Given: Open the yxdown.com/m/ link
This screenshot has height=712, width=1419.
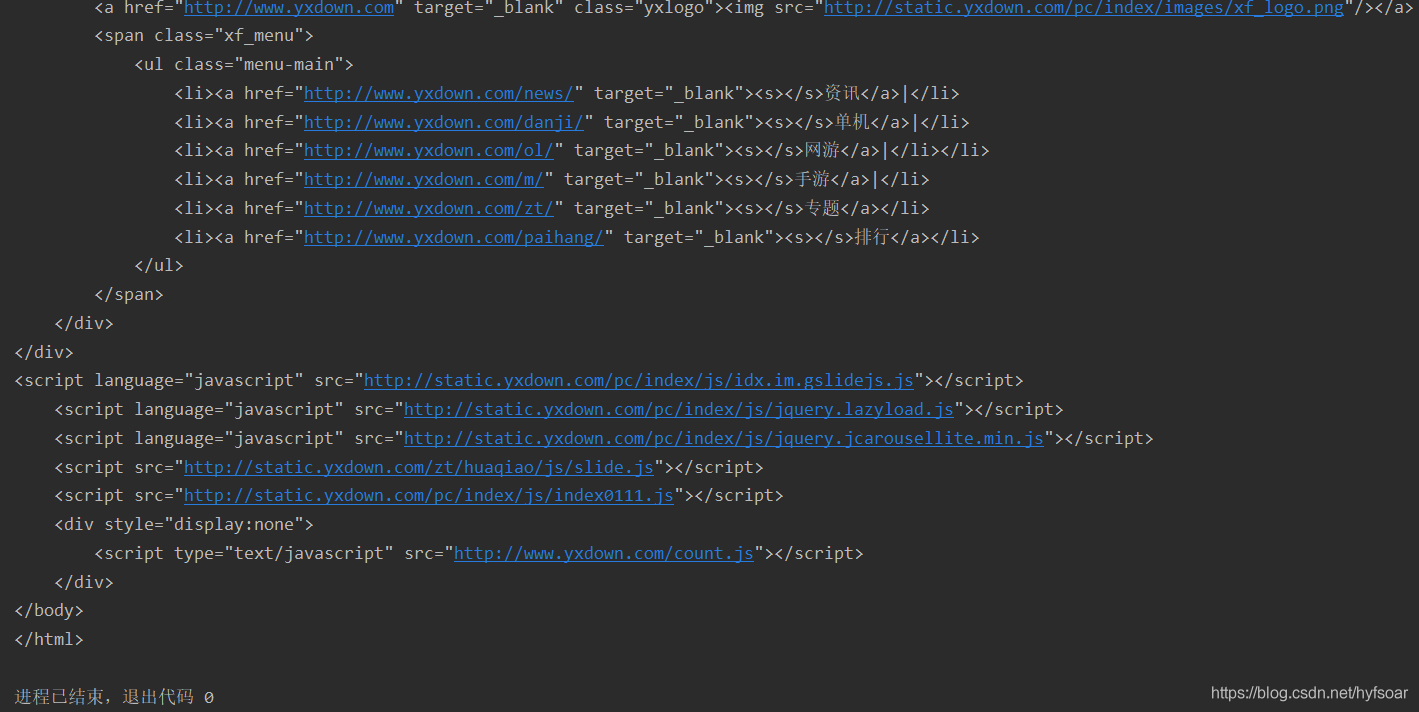Looking at the screenshot, I should (x=424, y=179).
